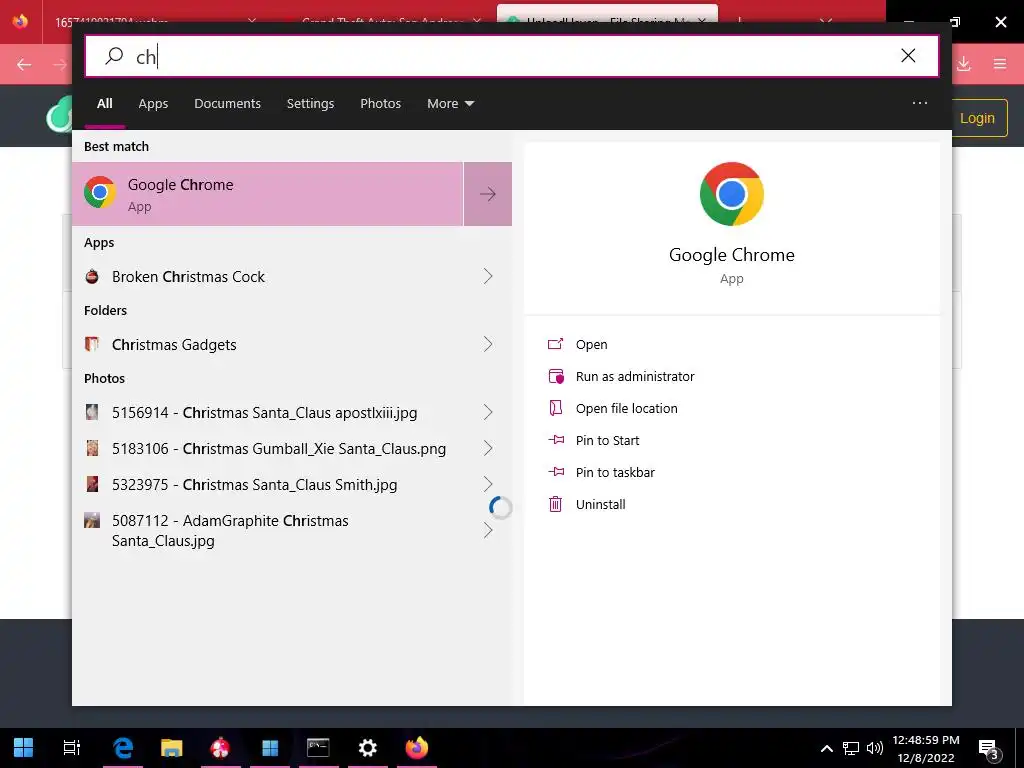Viewport: 1024px width, 768px height.
Task: Choose Run as administrator
Action: (x=620, y=376)
